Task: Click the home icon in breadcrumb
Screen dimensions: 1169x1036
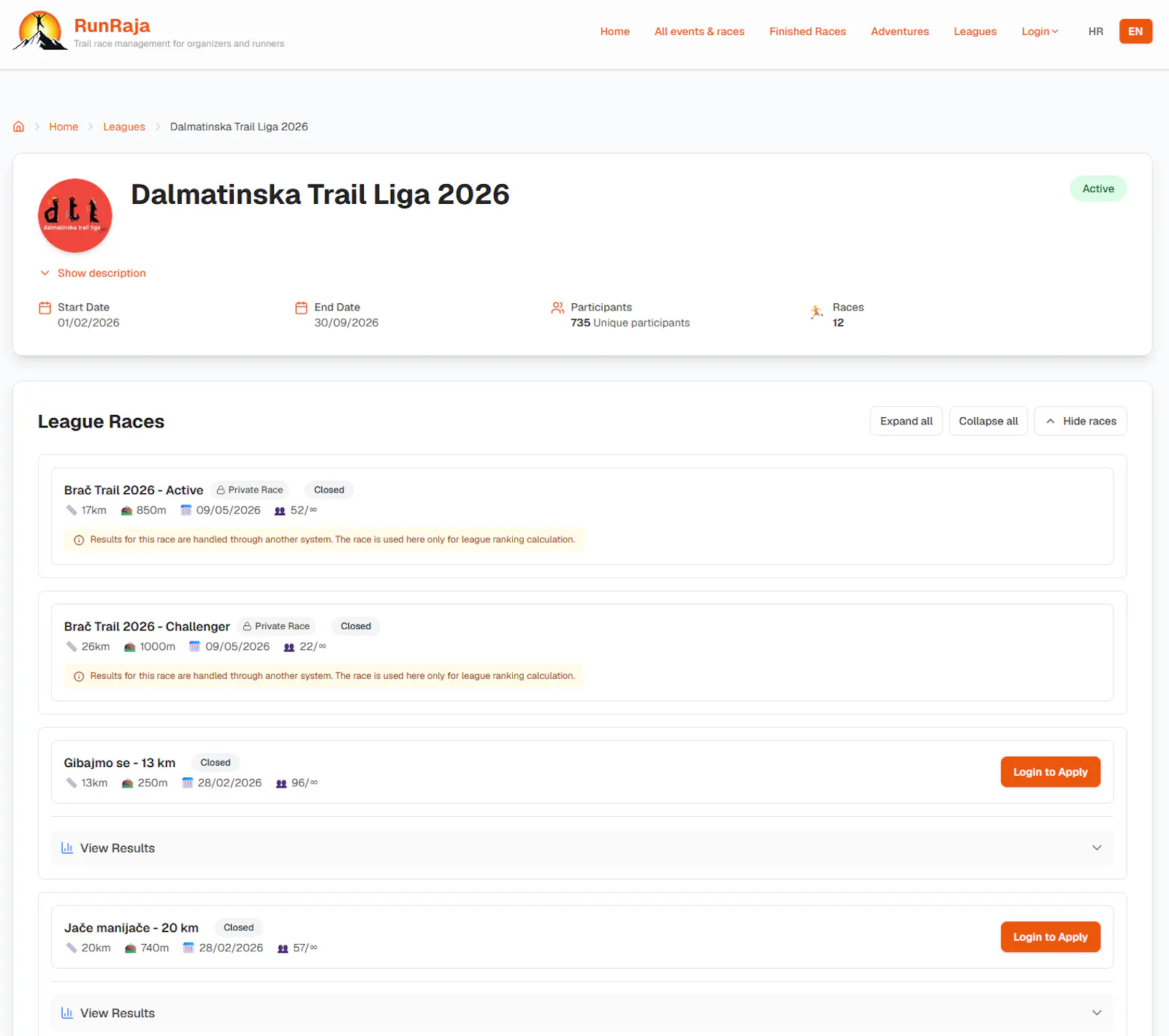Action: 19,126
